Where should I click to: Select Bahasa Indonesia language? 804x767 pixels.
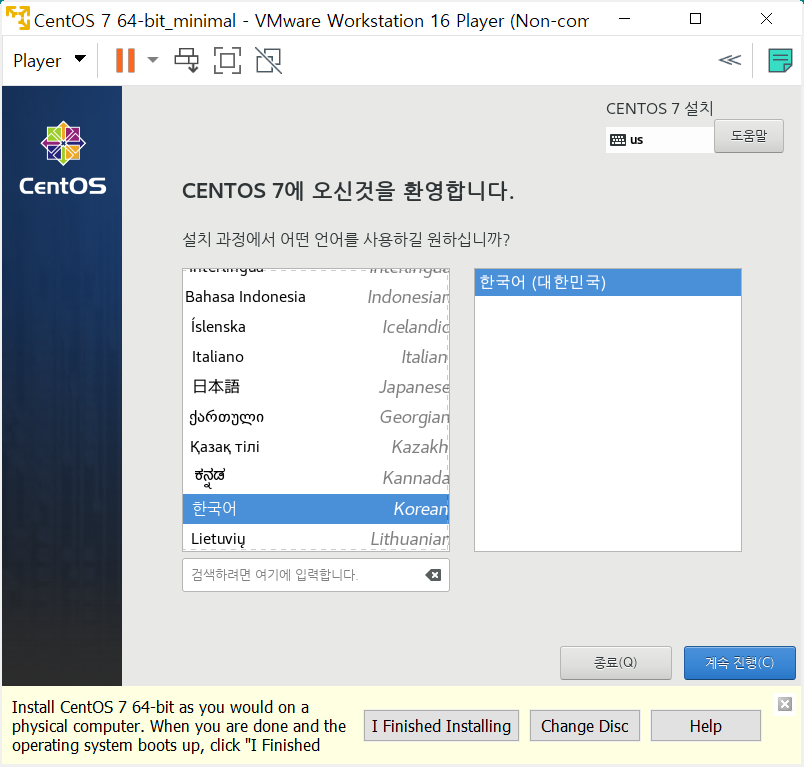pos(316,297)
